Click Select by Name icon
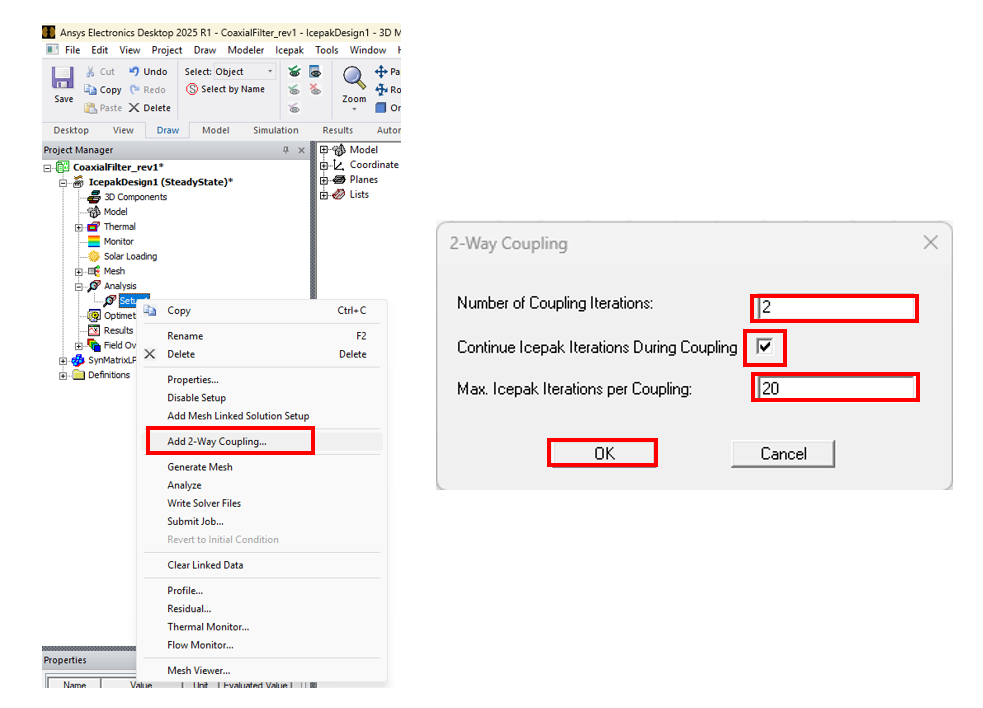 tap(192, 89)
